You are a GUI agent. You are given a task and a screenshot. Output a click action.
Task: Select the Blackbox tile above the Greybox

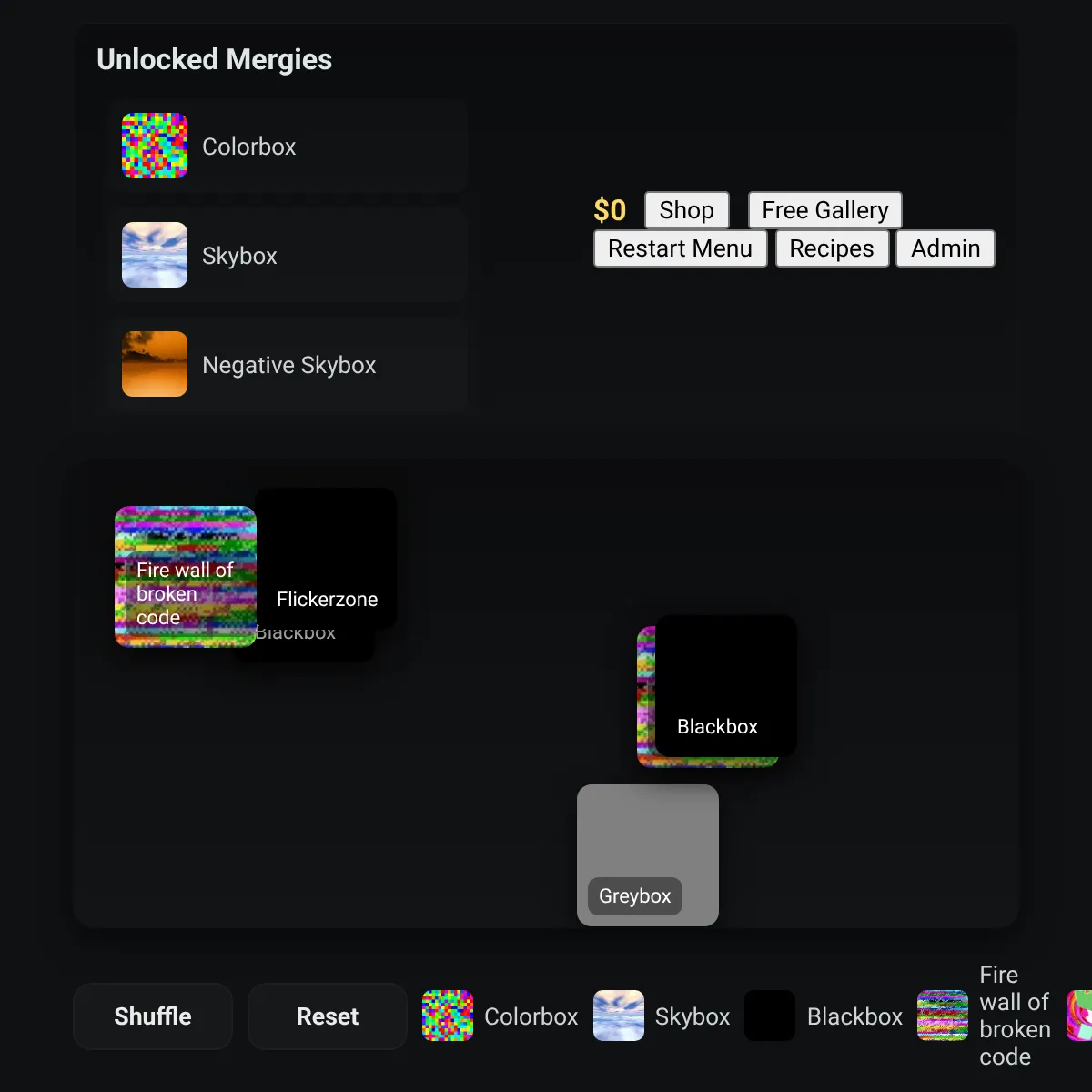[x=726, y=684]
